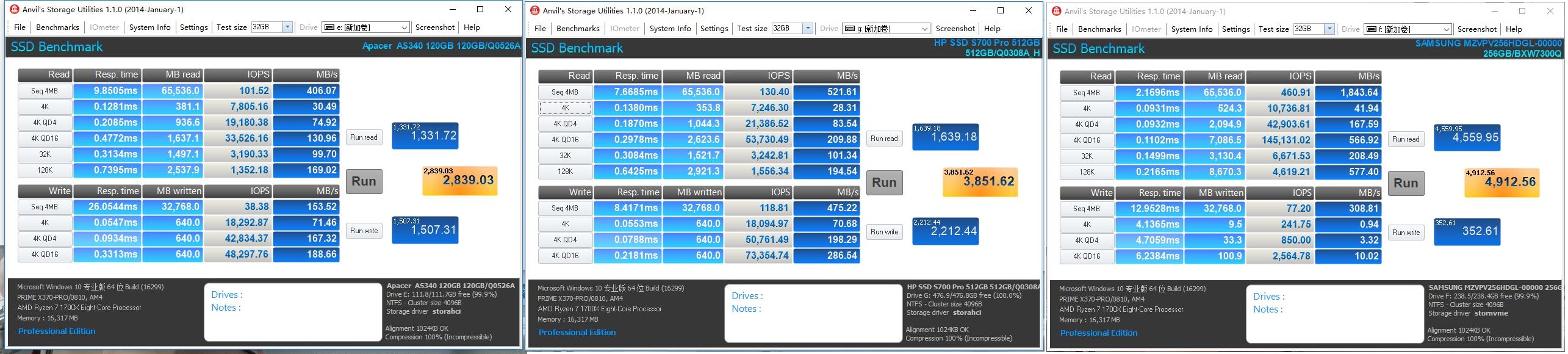Click focused read 4K test in HP window
This screenshot has width=1568, height=354.
pyautogui.click(x=565, y=108)
